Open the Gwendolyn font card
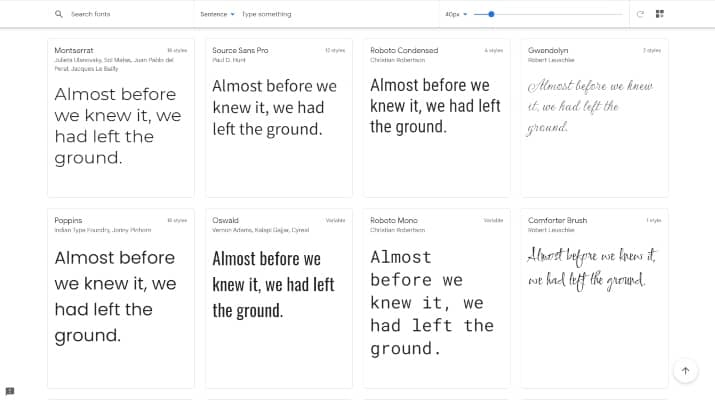This screenshot has width=715, height=400. [595, 118]
